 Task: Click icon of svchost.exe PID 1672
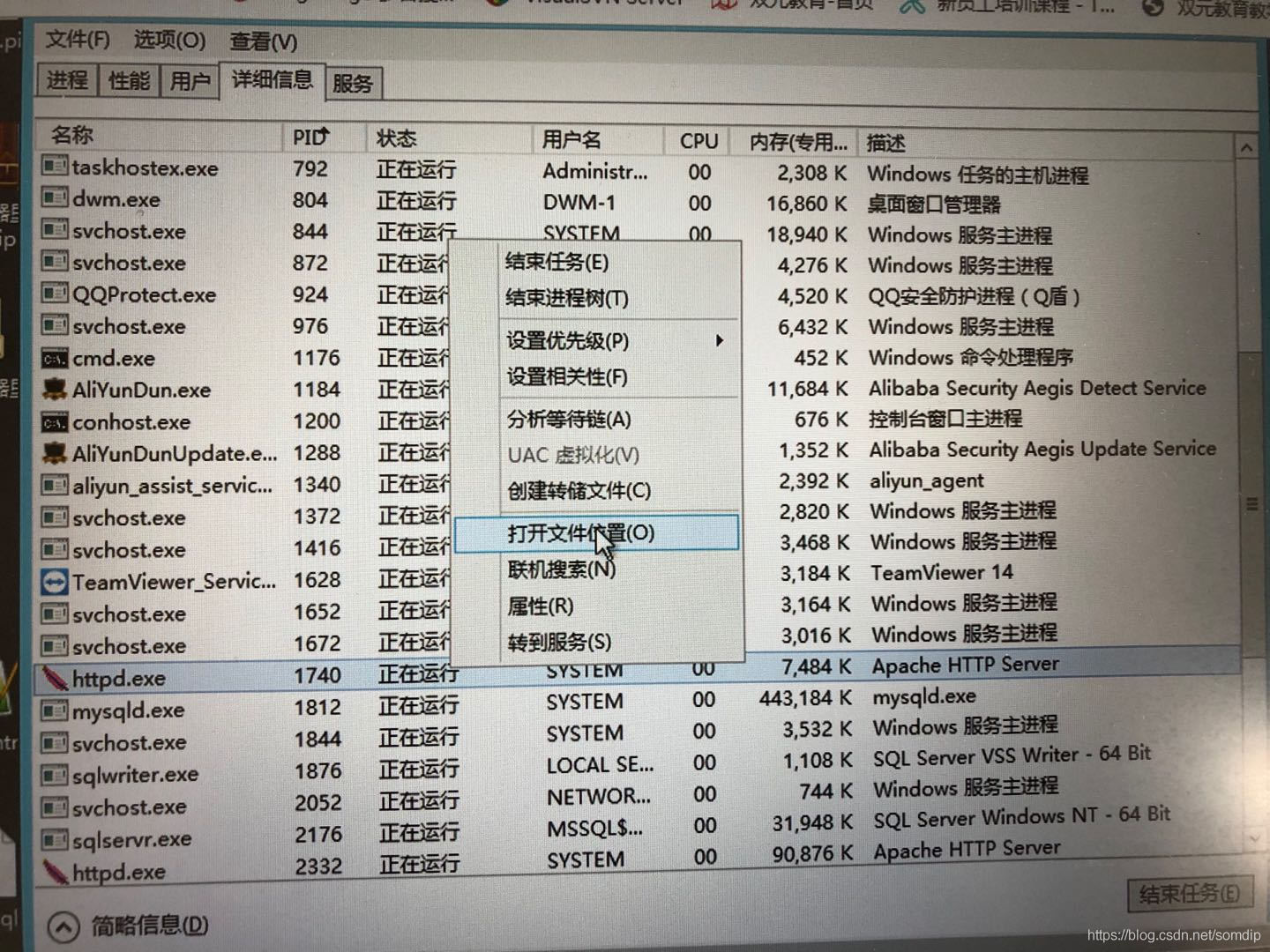[55, 645]
